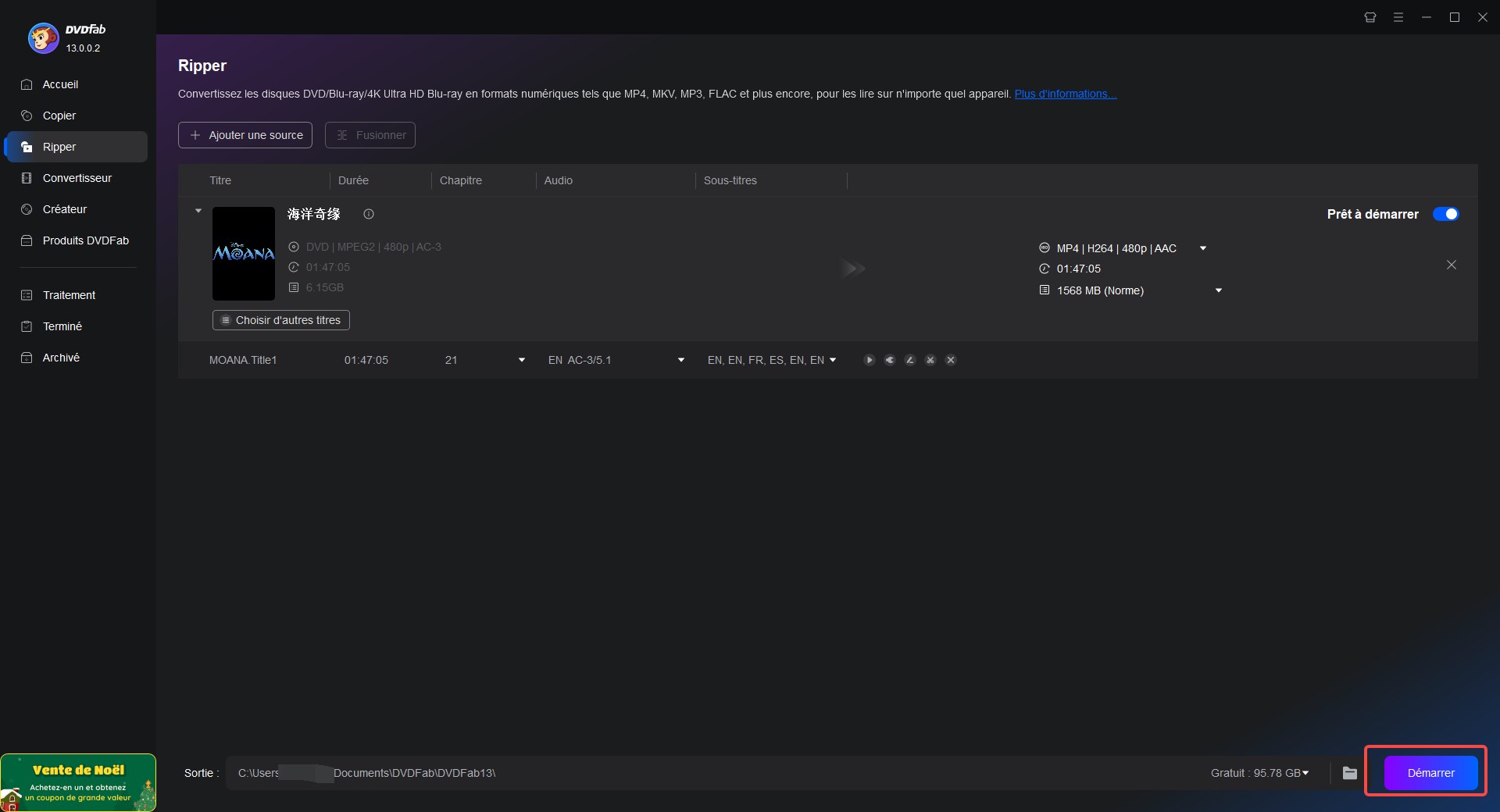This screenshot has width=1500, height=812.
Task: Open the skin/theme icon in title bar
Action: (x=1370, y=17)
